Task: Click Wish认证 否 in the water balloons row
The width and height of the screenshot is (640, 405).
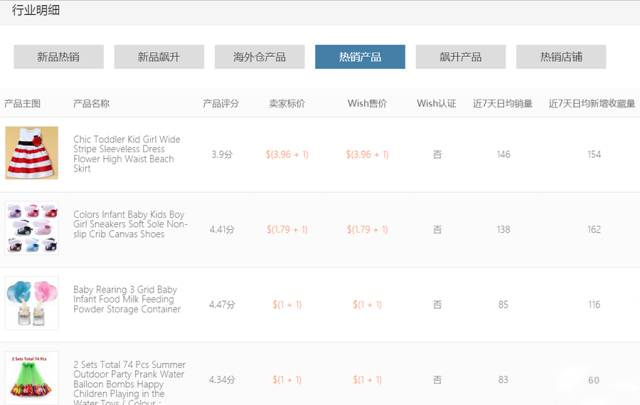Action: [437, 380]
